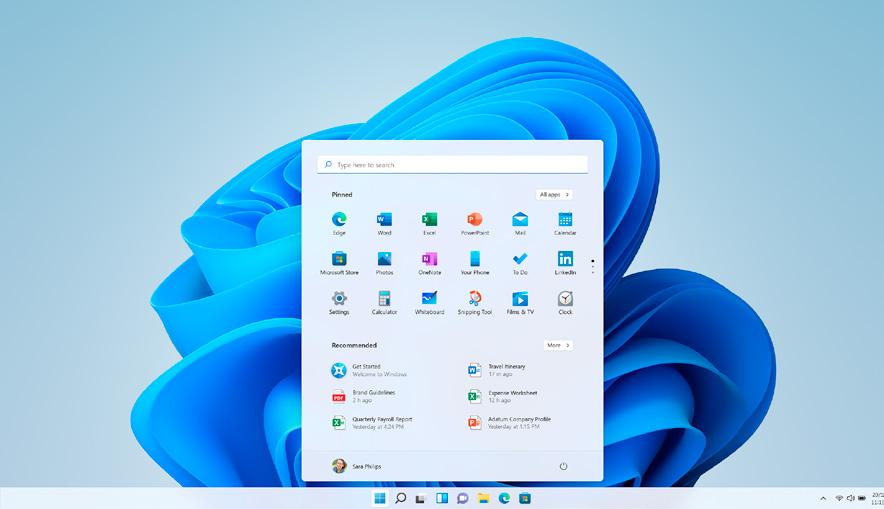
Task: Click the Wi-Fi network tray icon
Action: 839,498
